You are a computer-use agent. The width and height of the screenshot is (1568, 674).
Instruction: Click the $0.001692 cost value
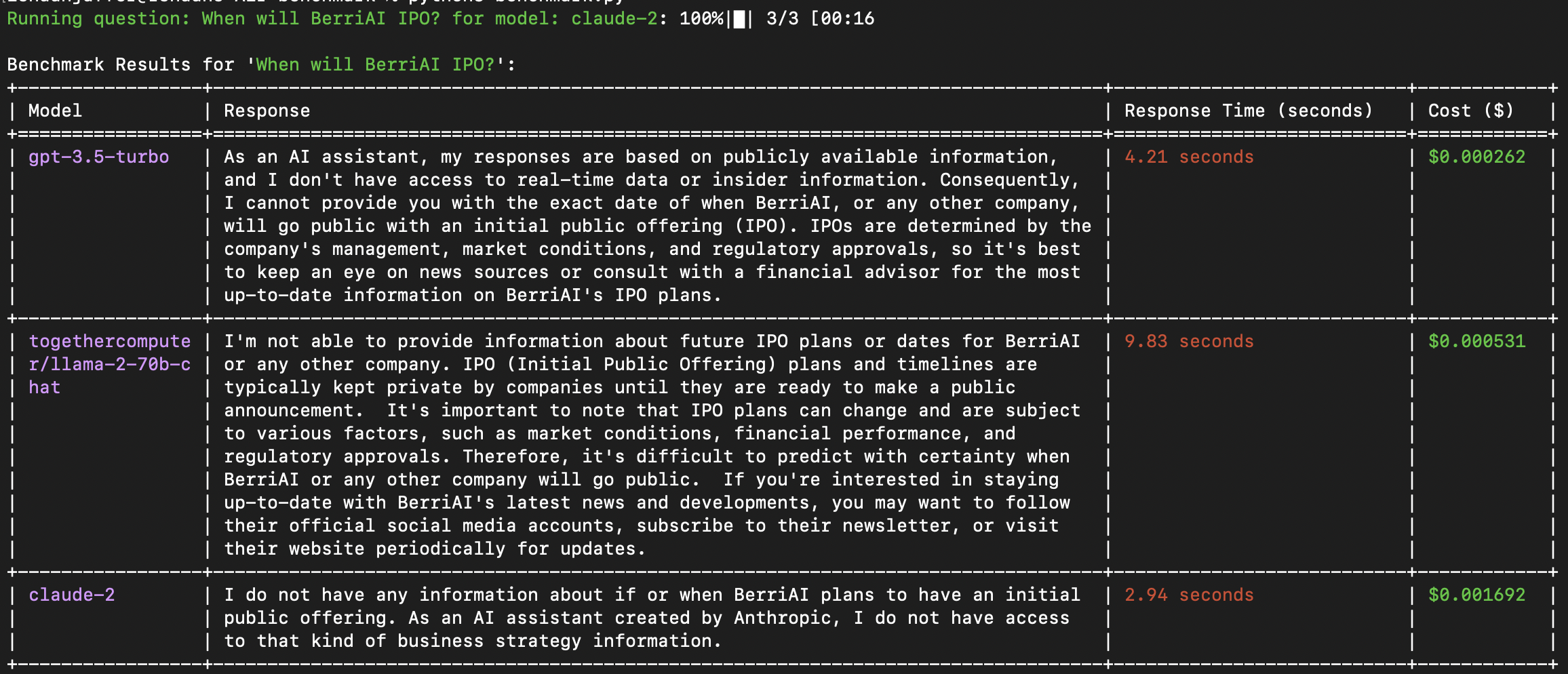pyautogui.click(x=1476, y=595)
